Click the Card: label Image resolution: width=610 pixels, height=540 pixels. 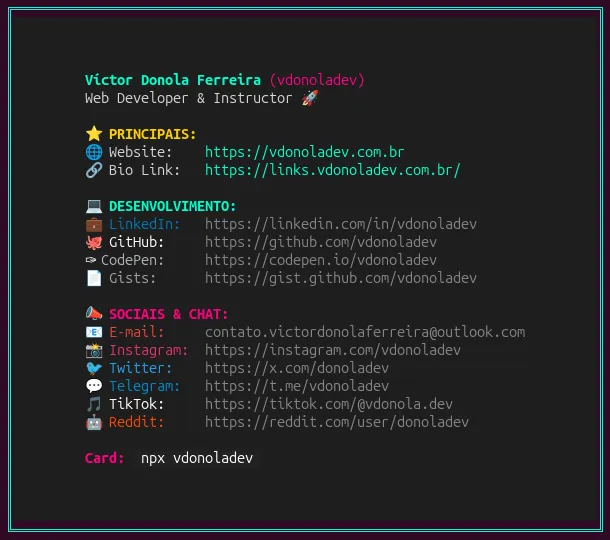104,458
